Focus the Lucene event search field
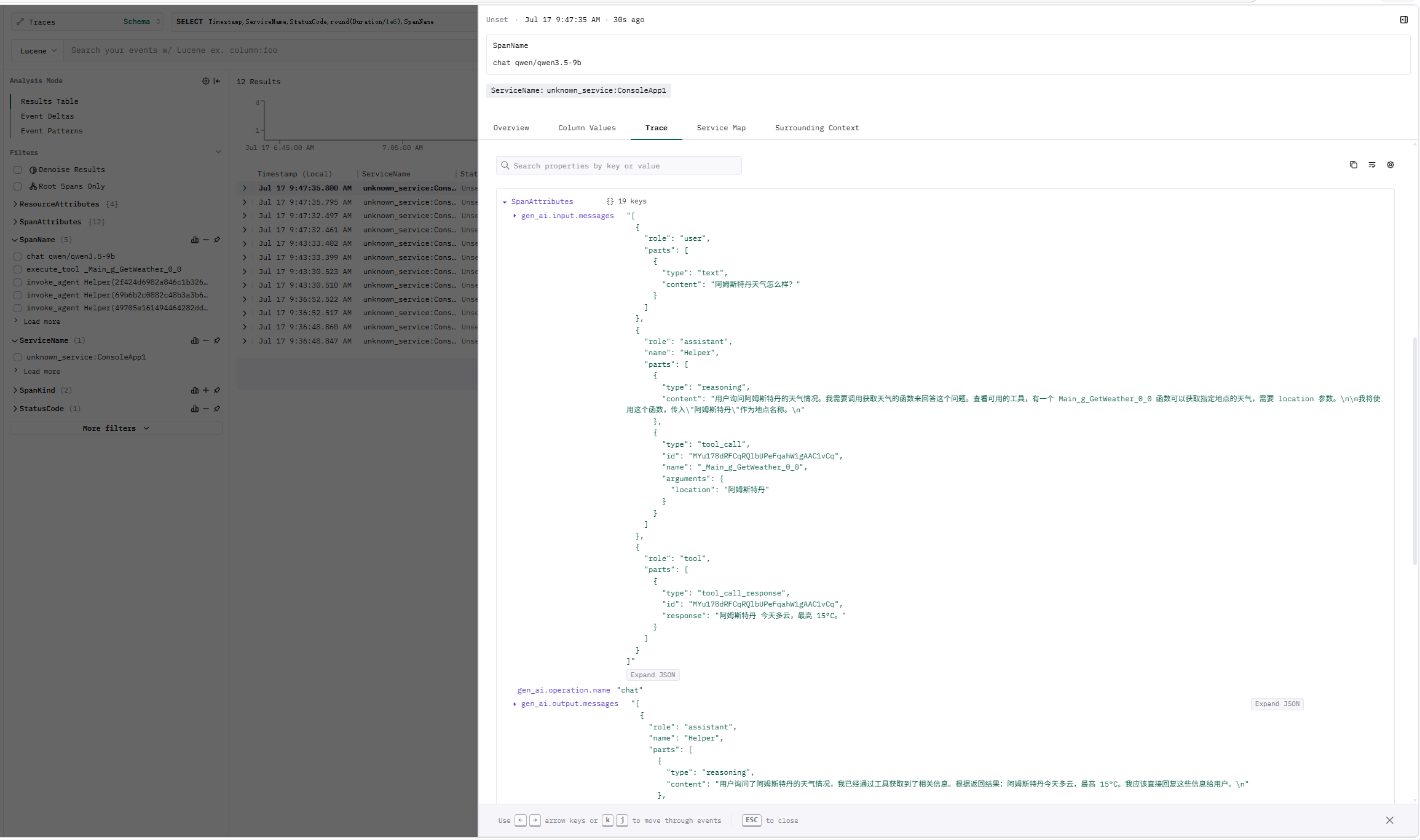The width and height of the screenshot is (1420, 840). pyautogui.click(x=270, y=50)
